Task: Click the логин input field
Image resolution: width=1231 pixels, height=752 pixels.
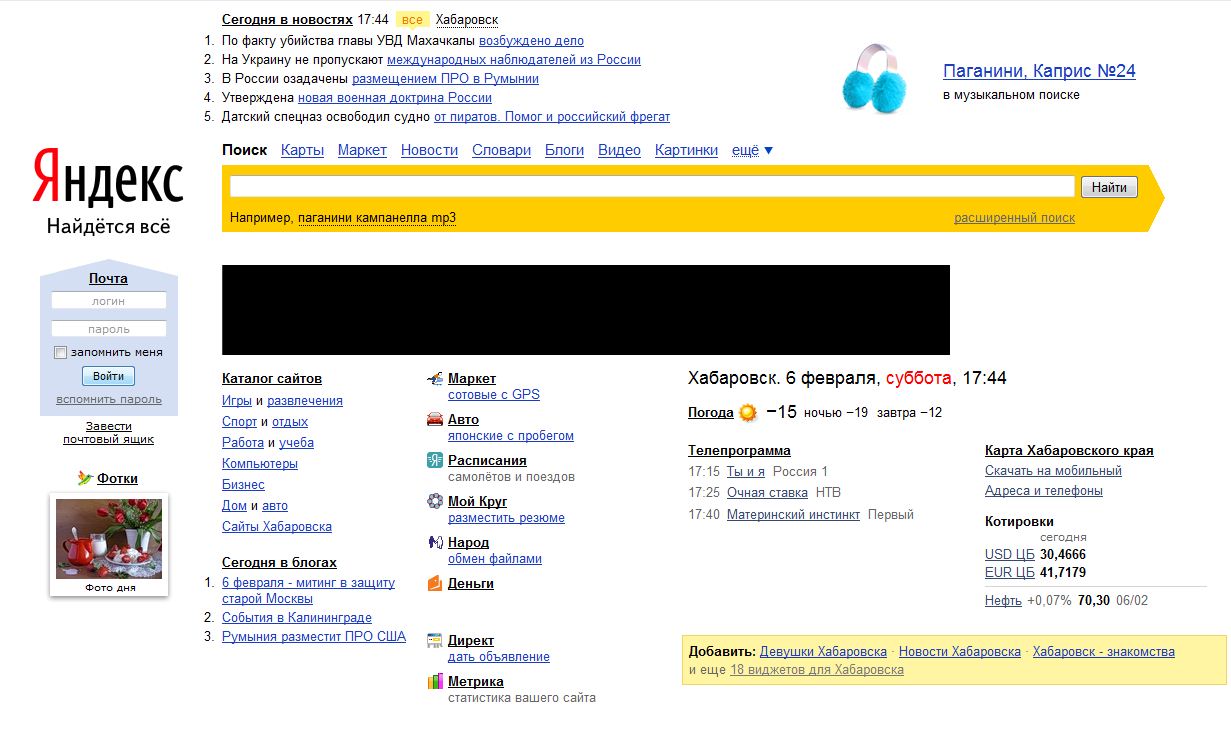Action: point(109,301)
